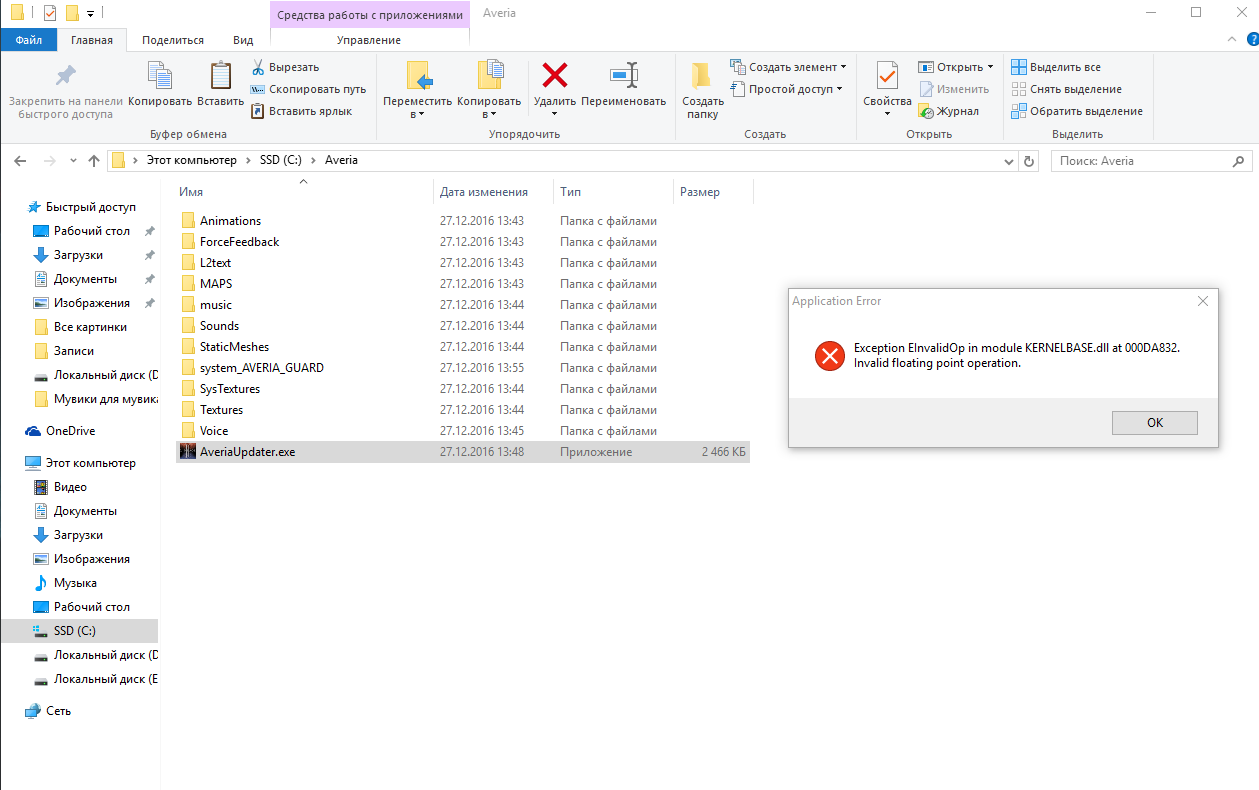Click the Журнал history button
This screenshot has width=1259, height=790.
click(949, 111)
